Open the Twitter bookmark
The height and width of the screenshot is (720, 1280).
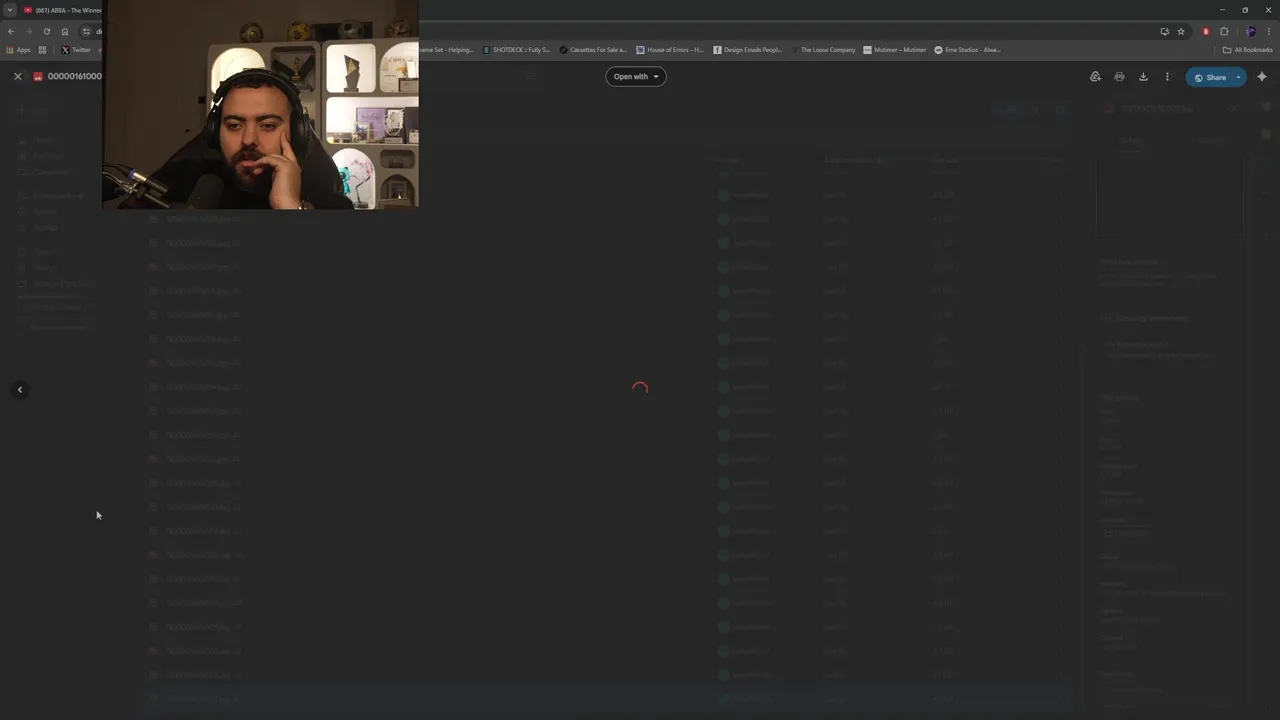coord(76,50)
